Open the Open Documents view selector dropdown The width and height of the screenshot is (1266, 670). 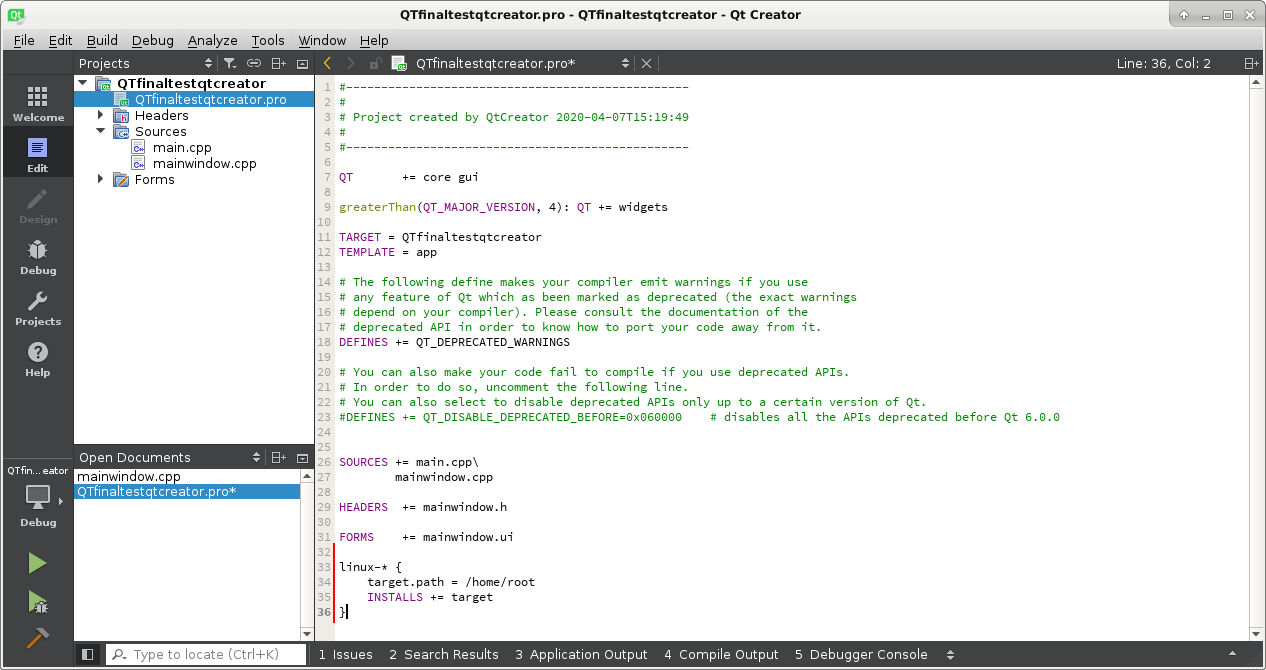(x=169, y=457)
